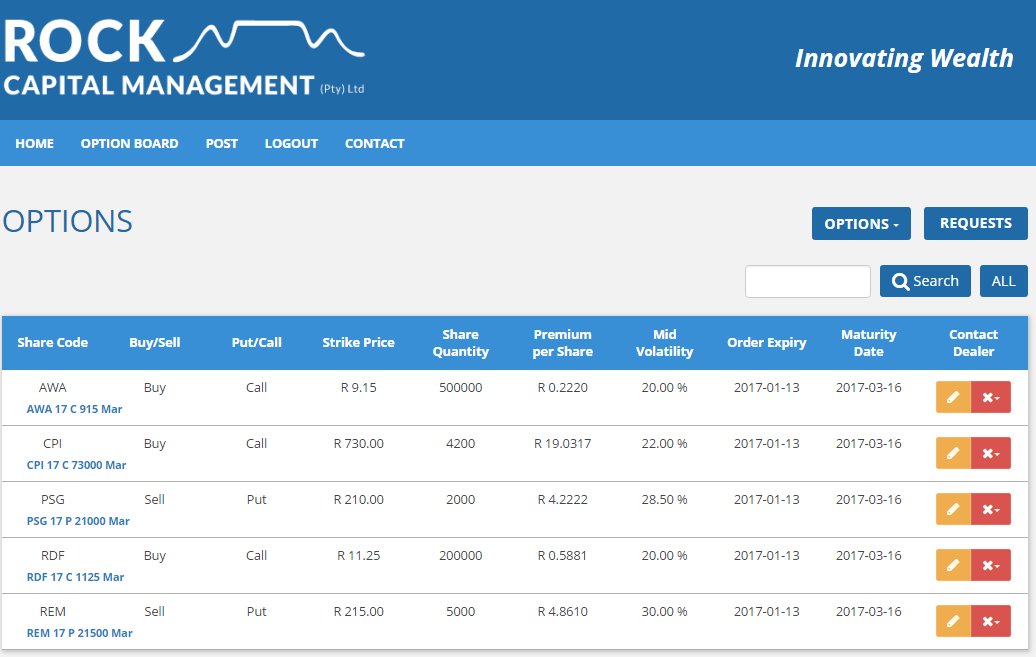This screenshot has width=1036, height=657.
Task: Open the red delete dropdown for AWA row
Action: pos(990,397)
